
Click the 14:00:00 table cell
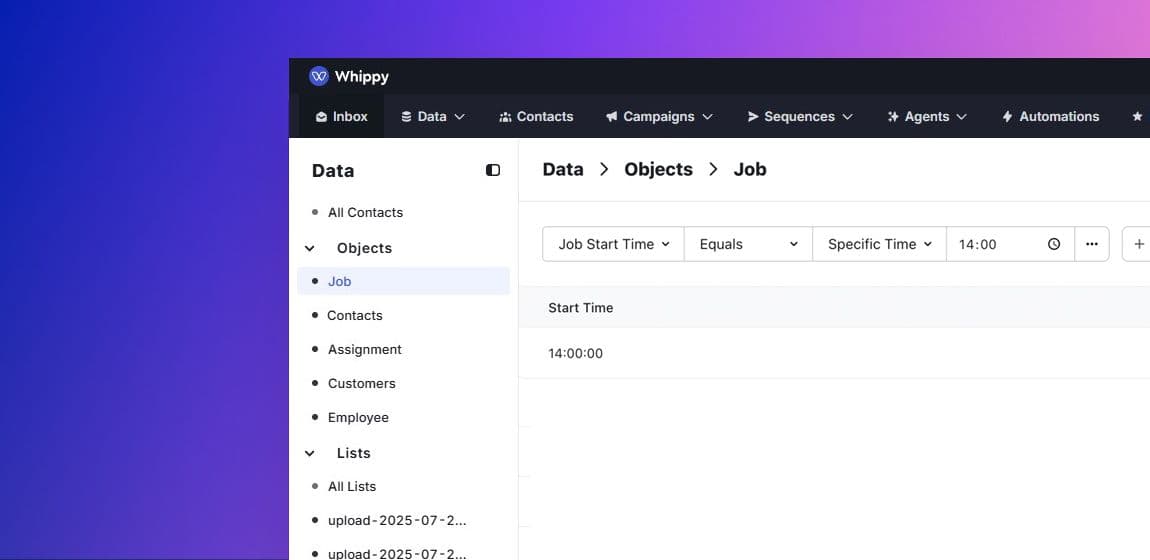(x=576, y=353)
